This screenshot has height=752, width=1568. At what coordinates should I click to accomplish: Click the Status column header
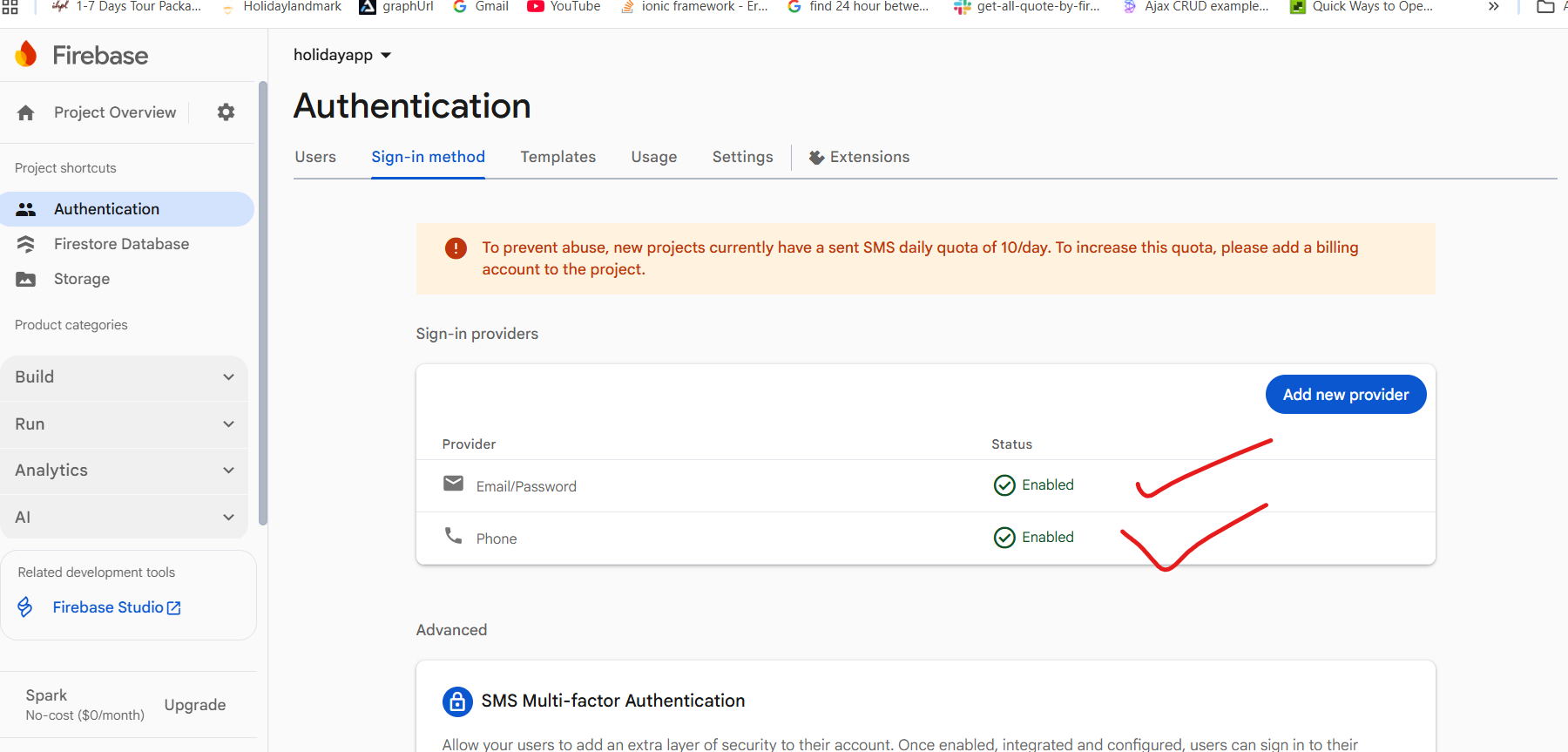pyautogui.click(x=1011, y=444)
